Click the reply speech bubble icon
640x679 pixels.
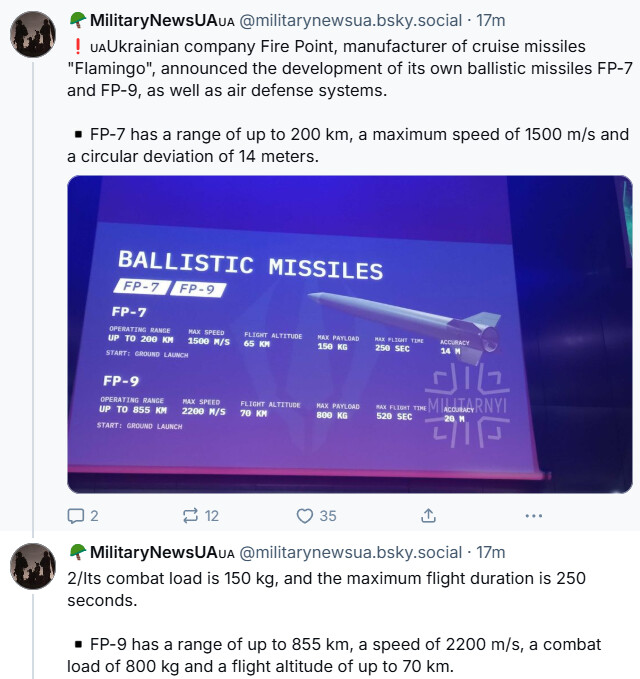[x=76, y=516]
